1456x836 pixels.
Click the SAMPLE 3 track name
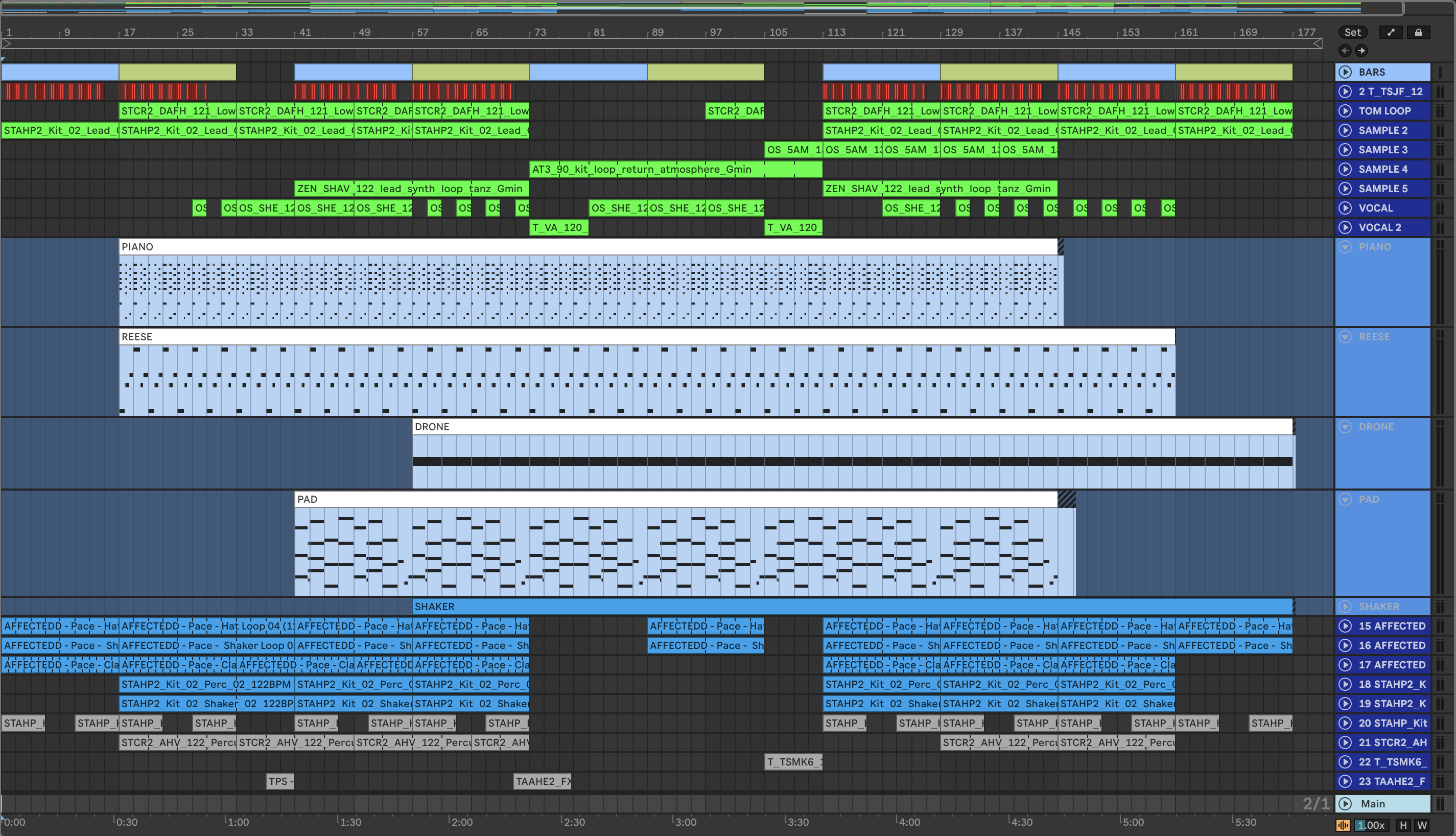click(1382, 150)
